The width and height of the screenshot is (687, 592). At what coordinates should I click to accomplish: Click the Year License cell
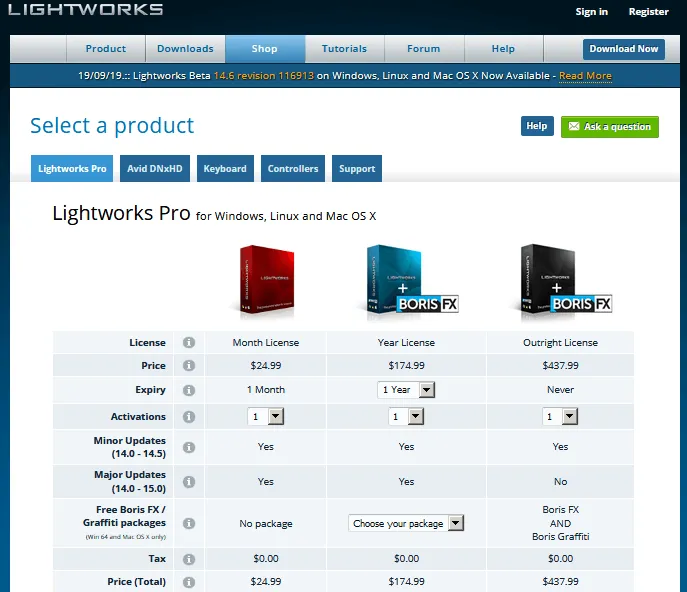[x=406, y=343]
